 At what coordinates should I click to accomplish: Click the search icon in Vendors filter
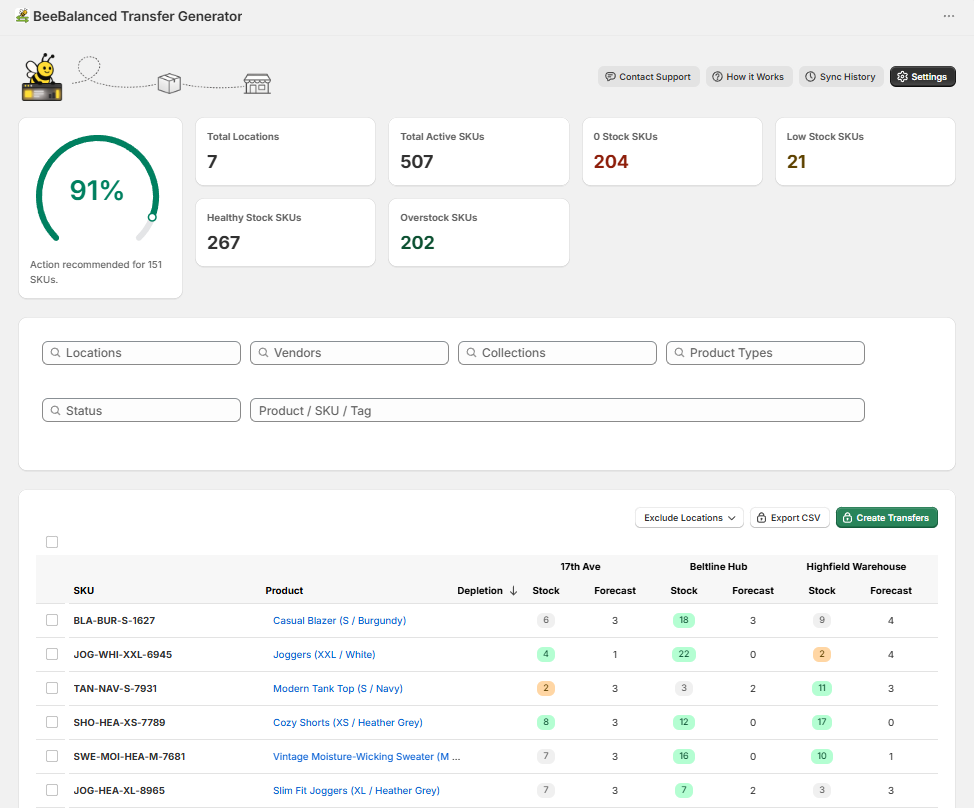(263, 353)
